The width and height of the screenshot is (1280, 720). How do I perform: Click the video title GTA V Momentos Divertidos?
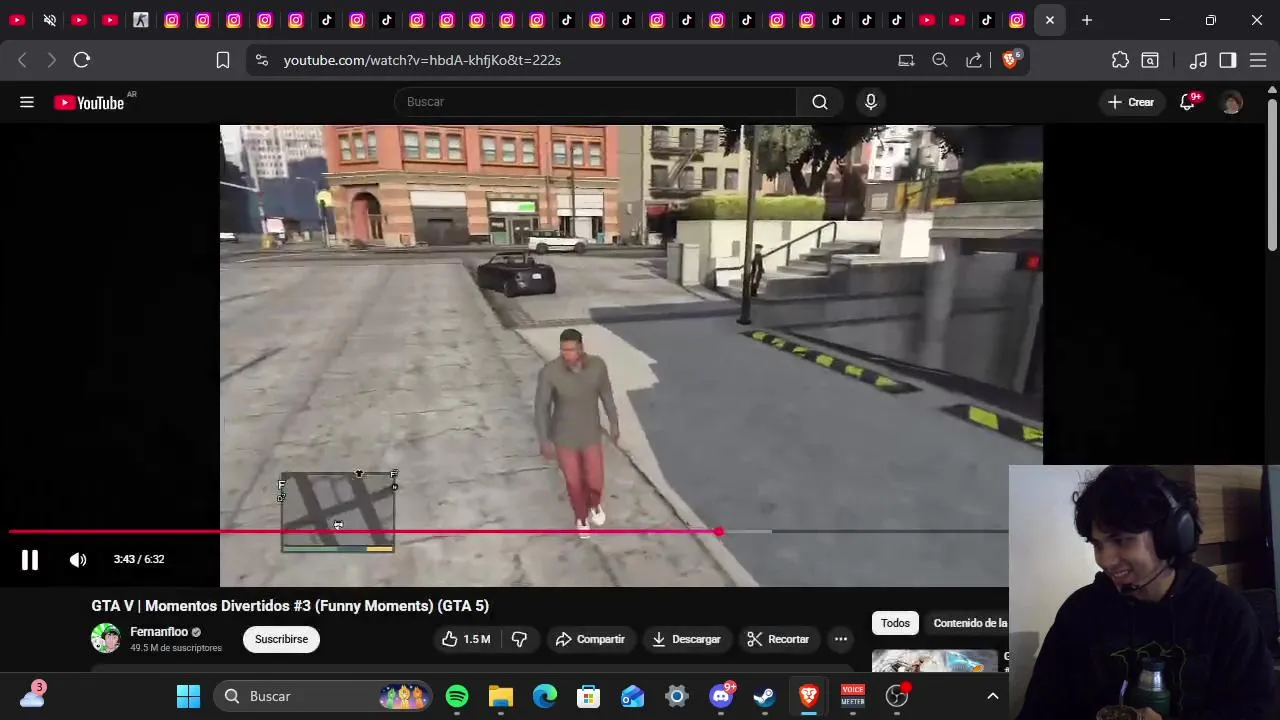pos(290,606)
